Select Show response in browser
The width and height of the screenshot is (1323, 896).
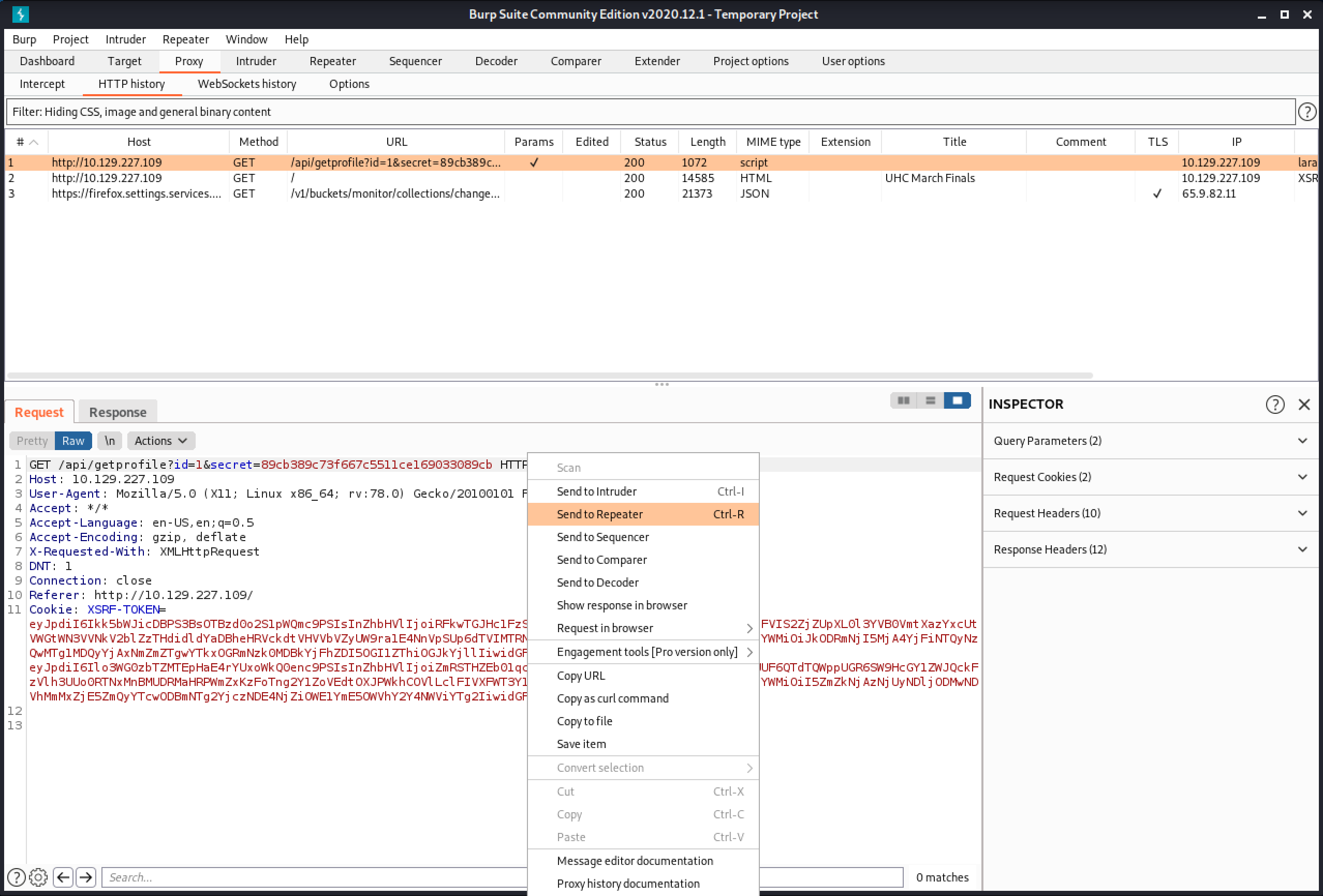click(643, 605)
